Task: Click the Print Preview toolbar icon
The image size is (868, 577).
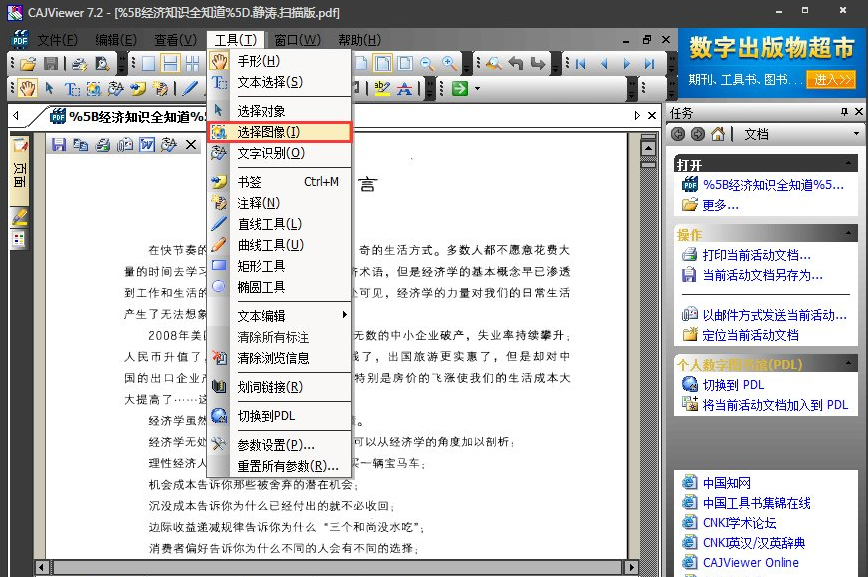Action: tap(102, 64)
